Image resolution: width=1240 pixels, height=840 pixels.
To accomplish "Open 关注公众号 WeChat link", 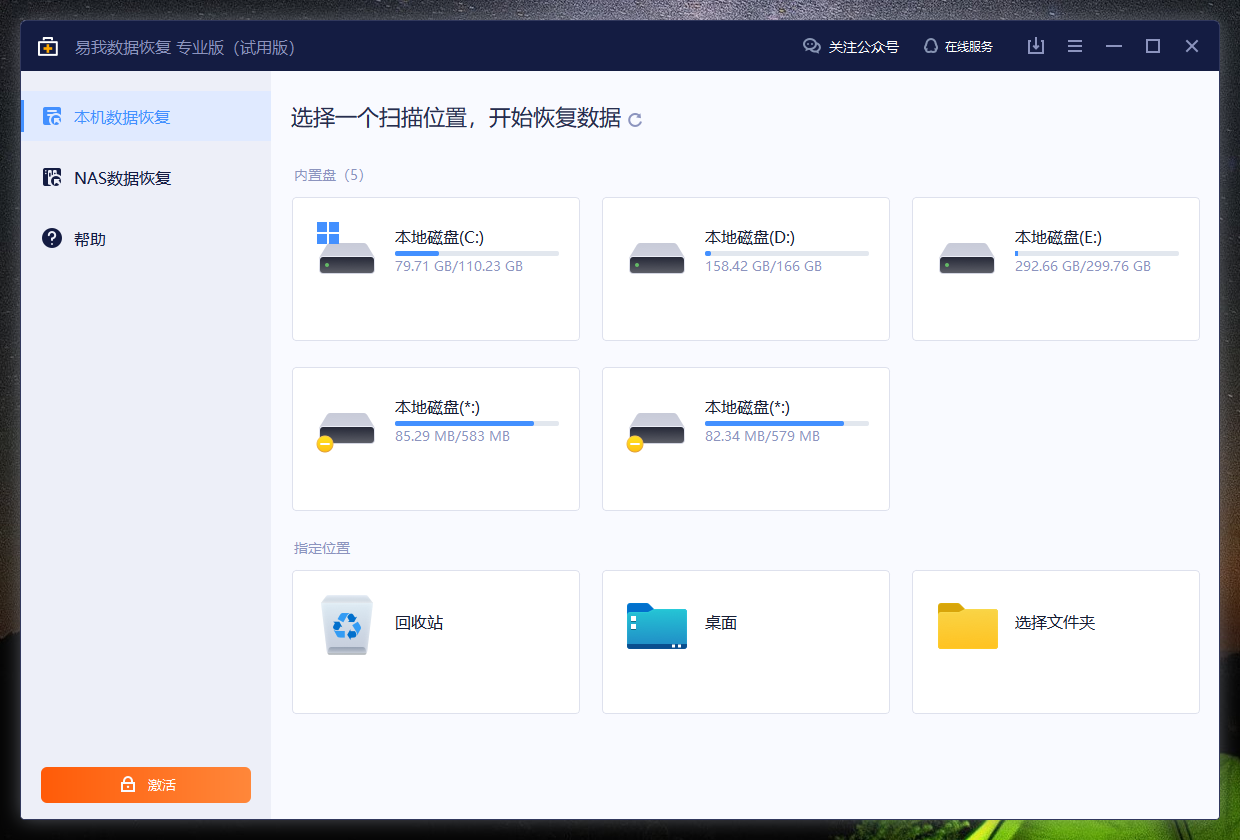I will (864, 47).
